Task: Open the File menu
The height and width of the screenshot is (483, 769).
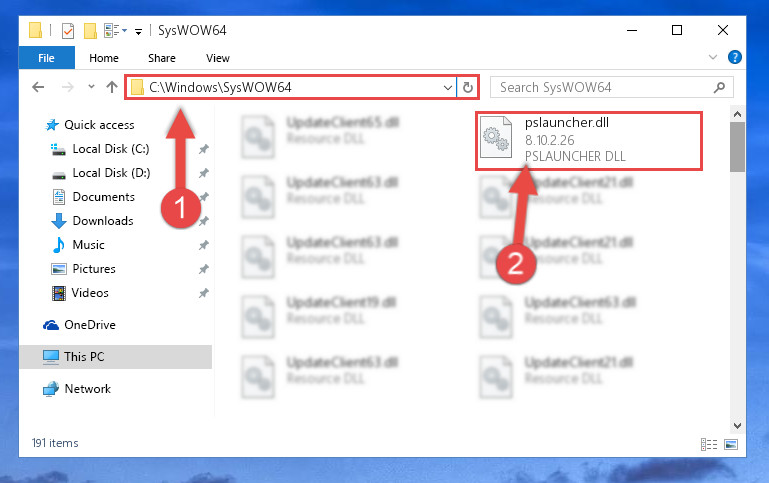Action: [x=47, y=58]
